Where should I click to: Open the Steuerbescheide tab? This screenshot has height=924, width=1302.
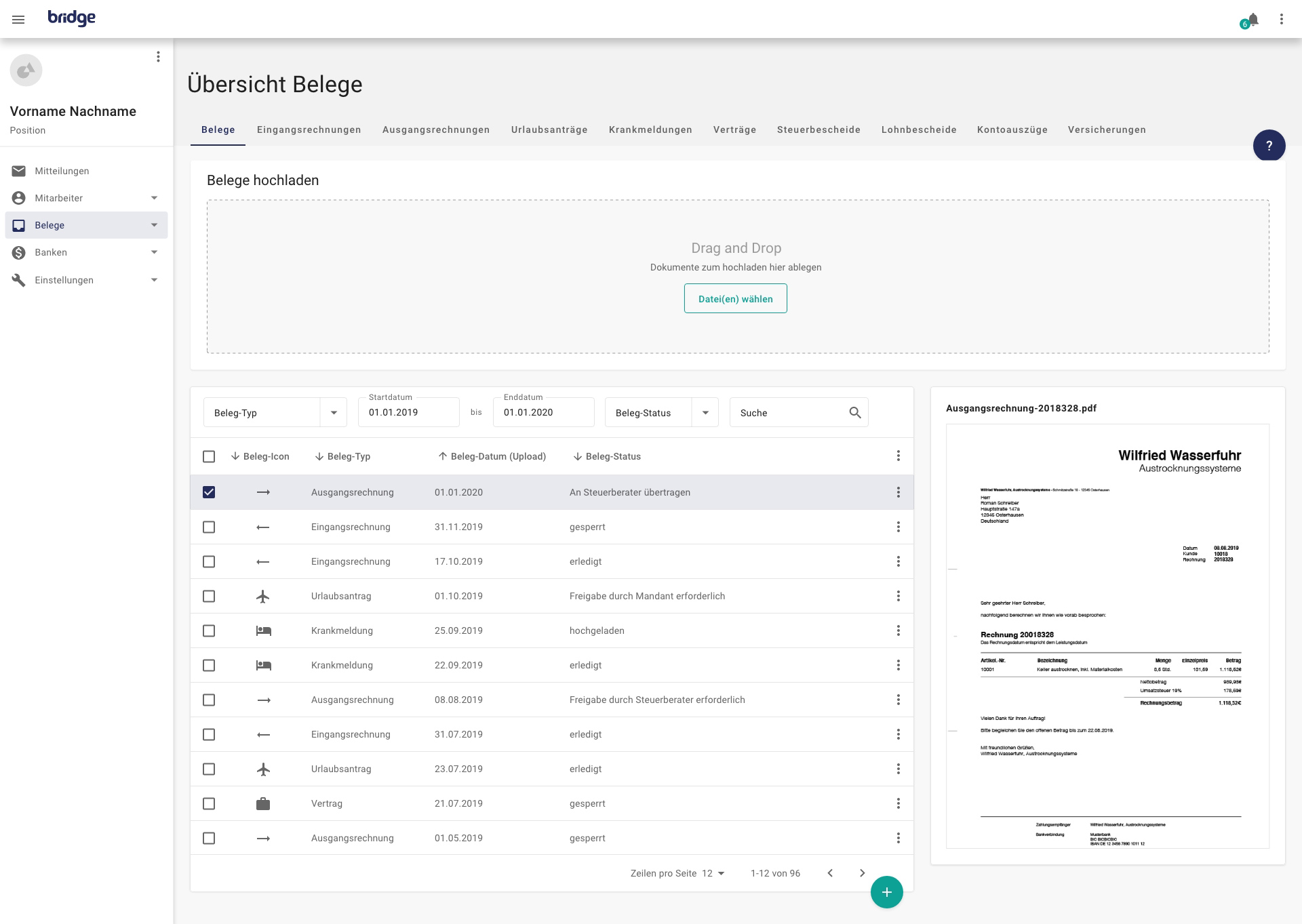pos(818,129)
